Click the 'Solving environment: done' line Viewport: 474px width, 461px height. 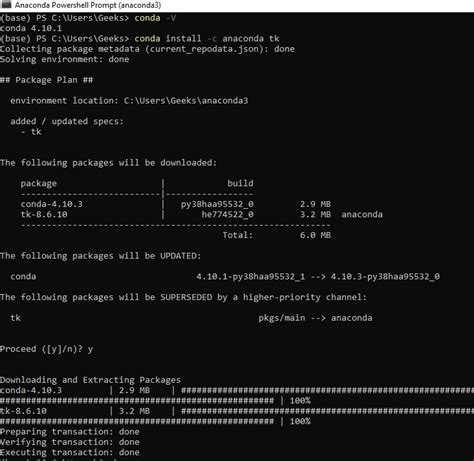coord(65,59)
